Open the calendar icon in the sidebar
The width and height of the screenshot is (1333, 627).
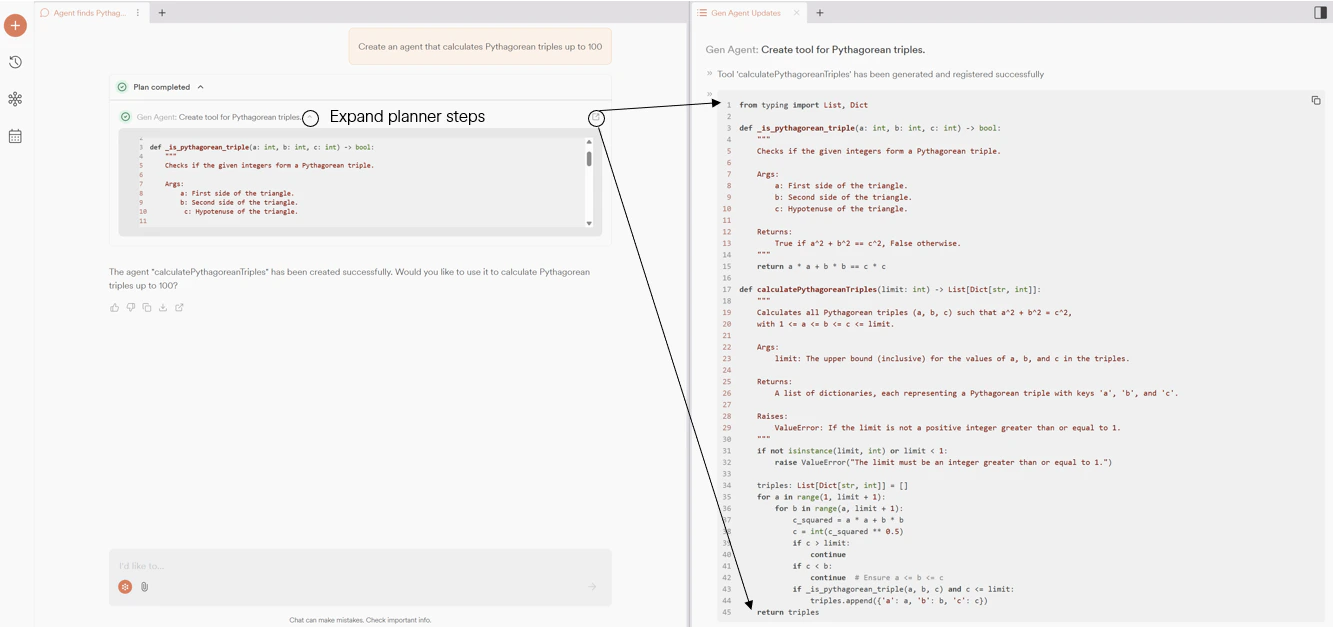pos(14,135)
